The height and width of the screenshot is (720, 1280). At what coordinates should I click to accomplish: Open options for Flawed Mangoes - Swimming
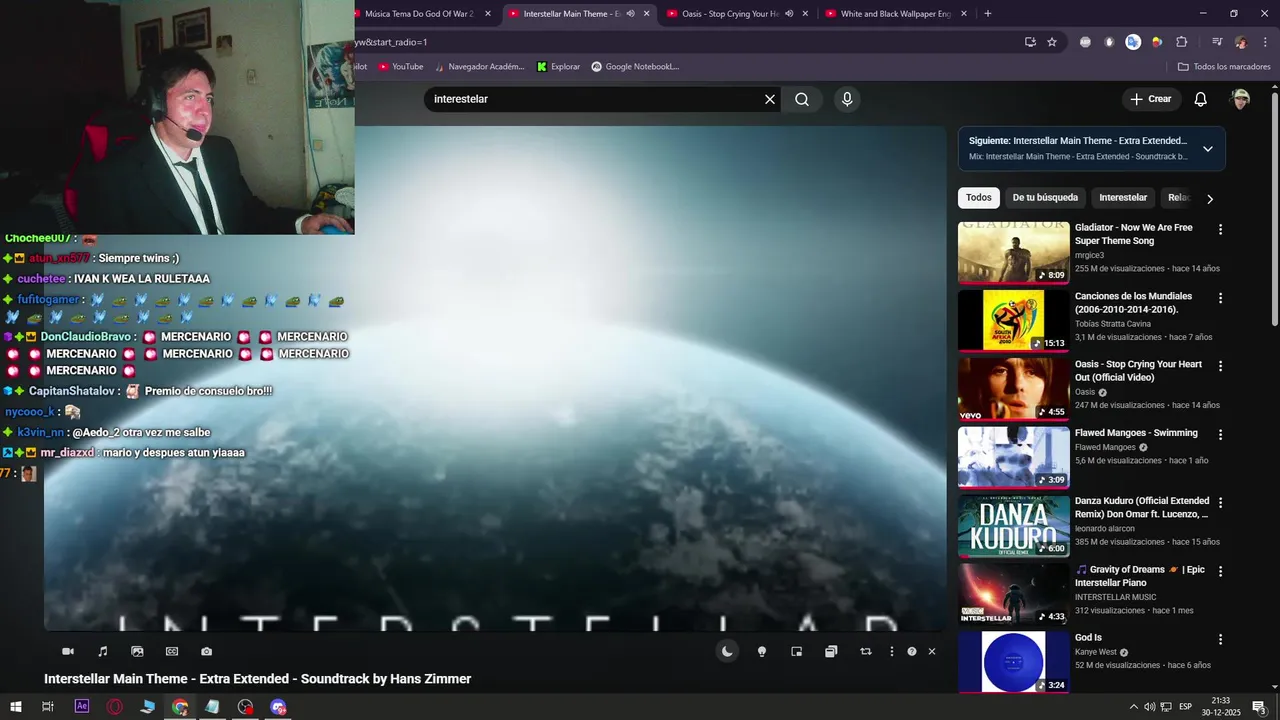tap(1220, 434)
